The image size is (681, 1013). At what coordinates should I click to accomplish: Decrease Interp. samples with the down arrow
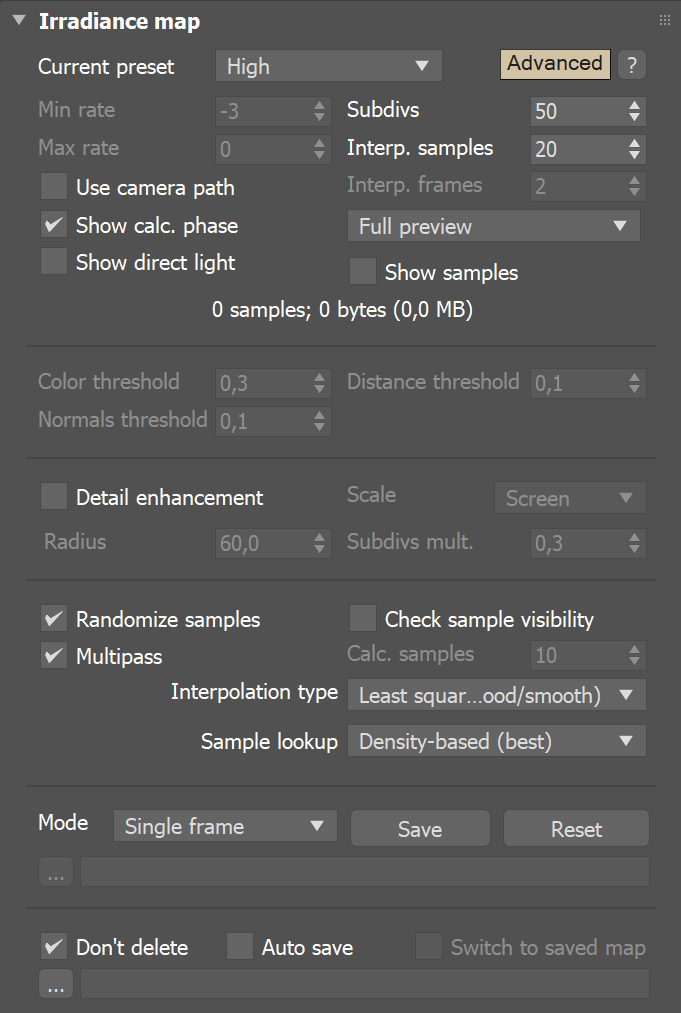635,155
